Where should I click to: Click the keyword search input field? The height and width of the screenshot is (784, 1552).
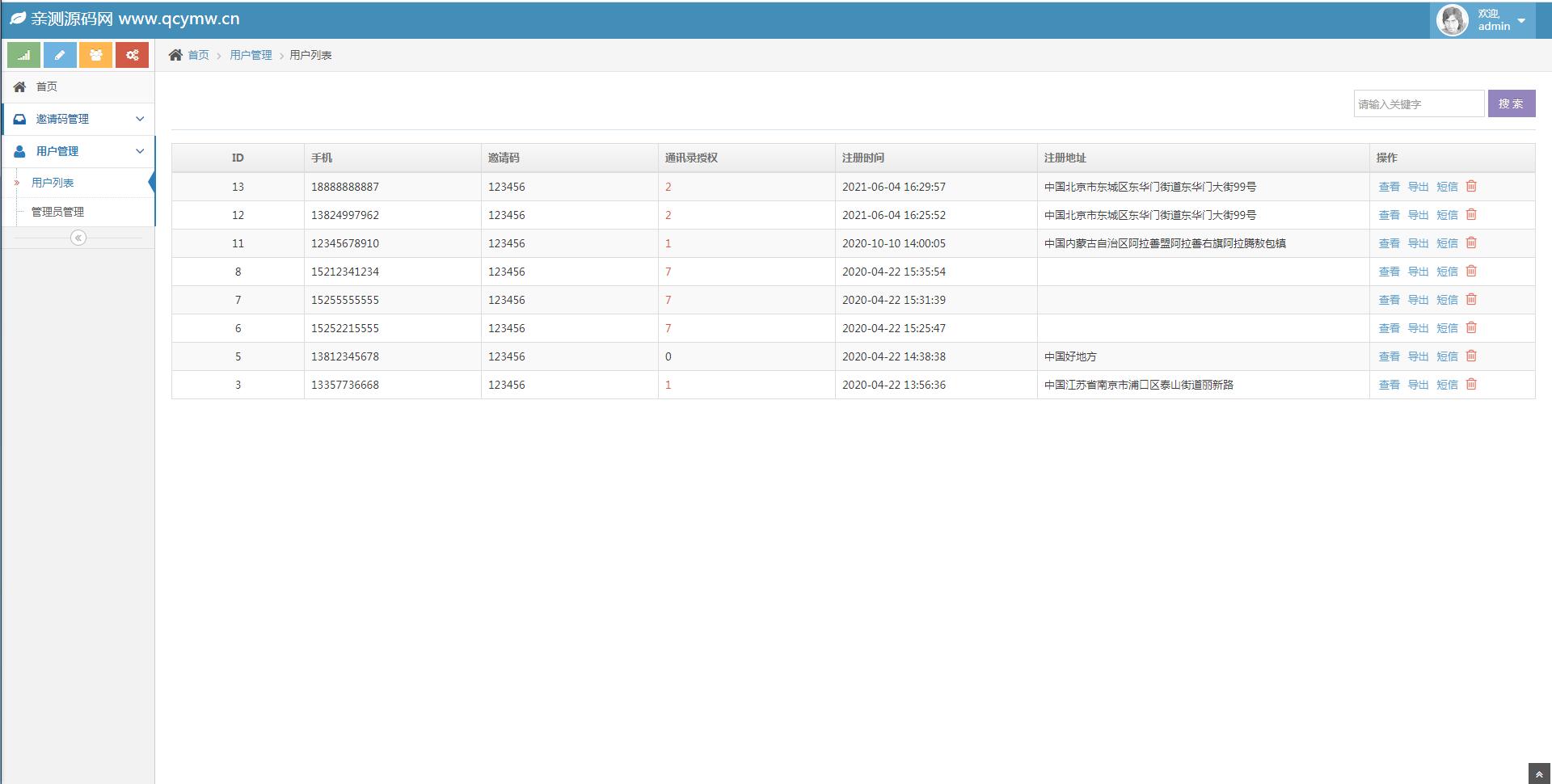pos(1419,103)
